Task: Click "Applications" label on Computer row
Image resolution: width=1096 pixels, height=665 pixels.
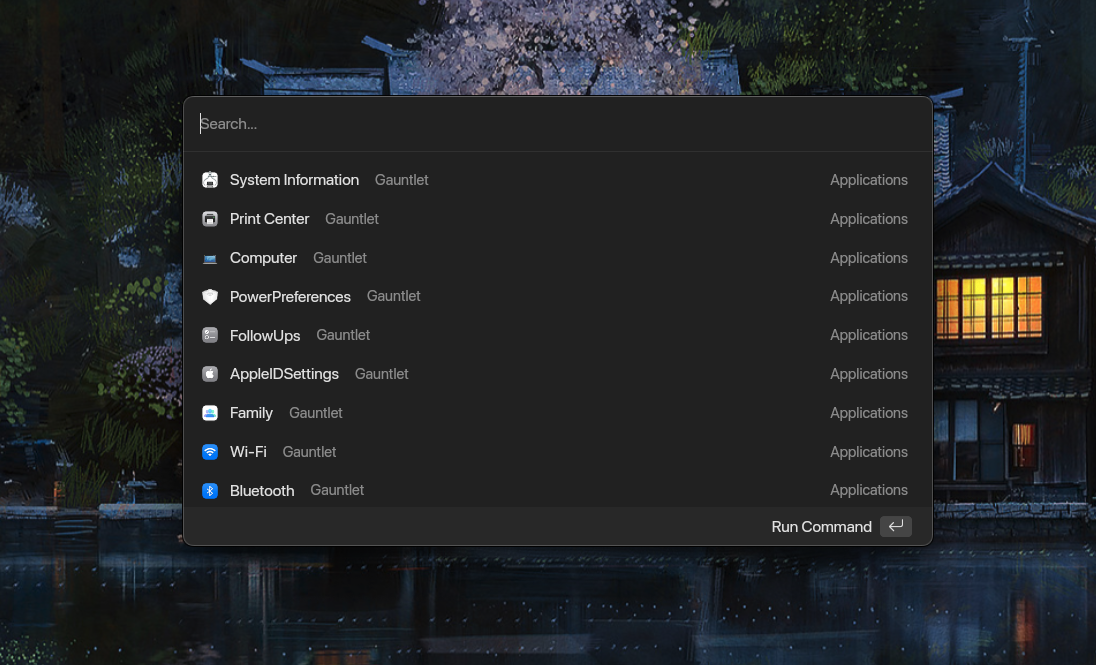Action: pos(869,258)
